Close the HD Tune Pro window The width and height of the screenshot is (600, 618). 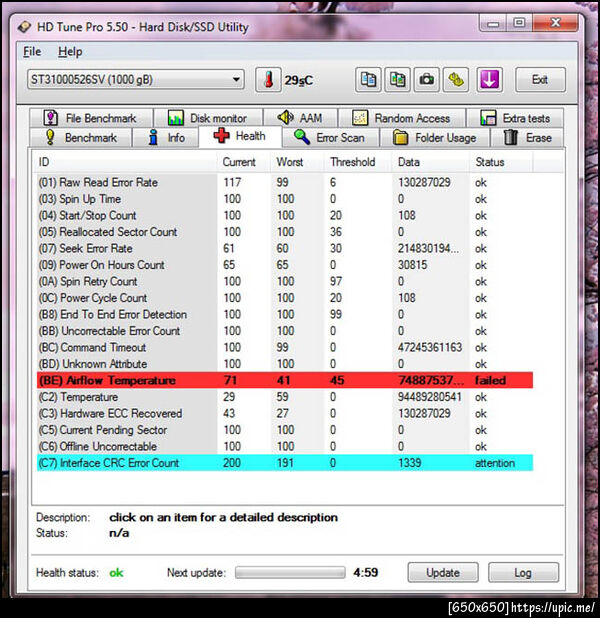(555, 23)
